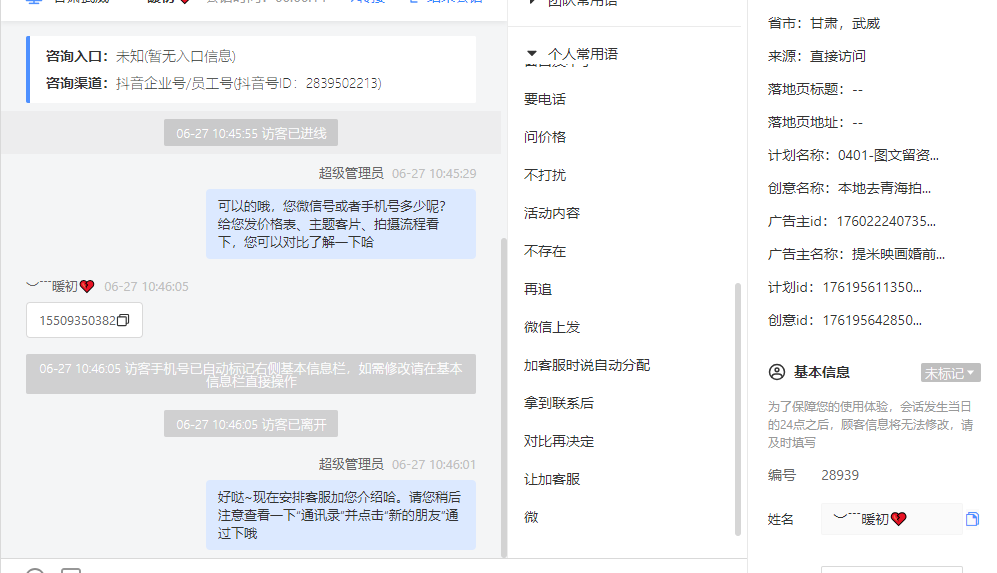Select quick phrase 不打扰

(x=544, y=176)
